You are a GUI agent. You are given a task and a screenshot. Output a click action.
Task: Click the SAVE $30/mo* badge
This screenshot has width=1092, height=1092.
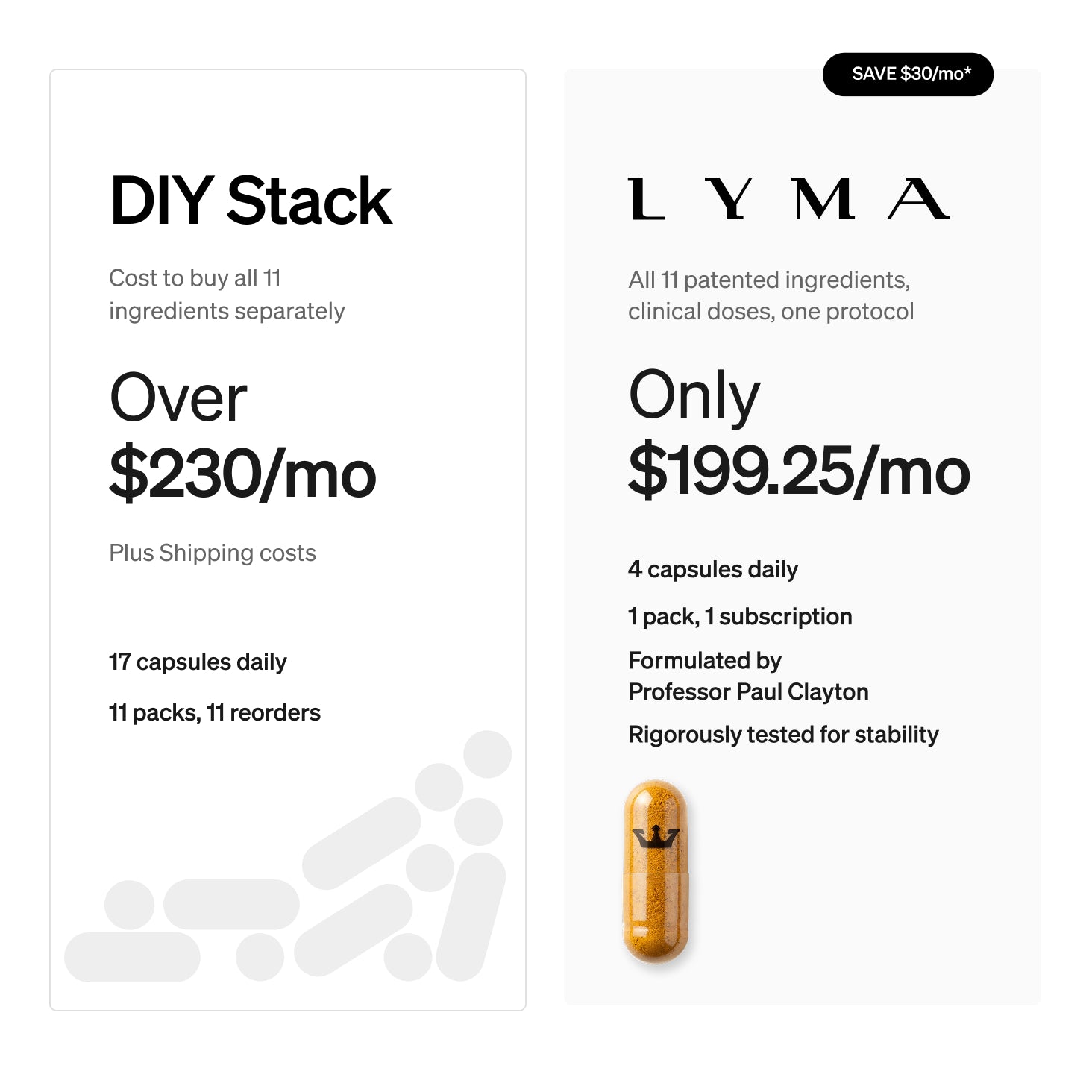point(908,75)
